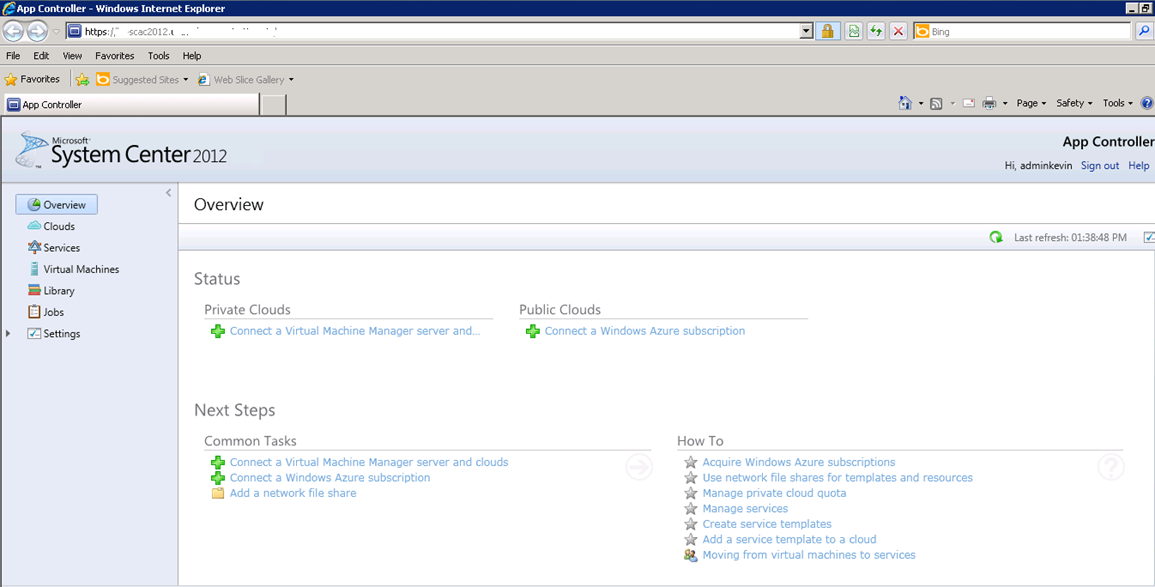Click the red X Stop button

899,31
